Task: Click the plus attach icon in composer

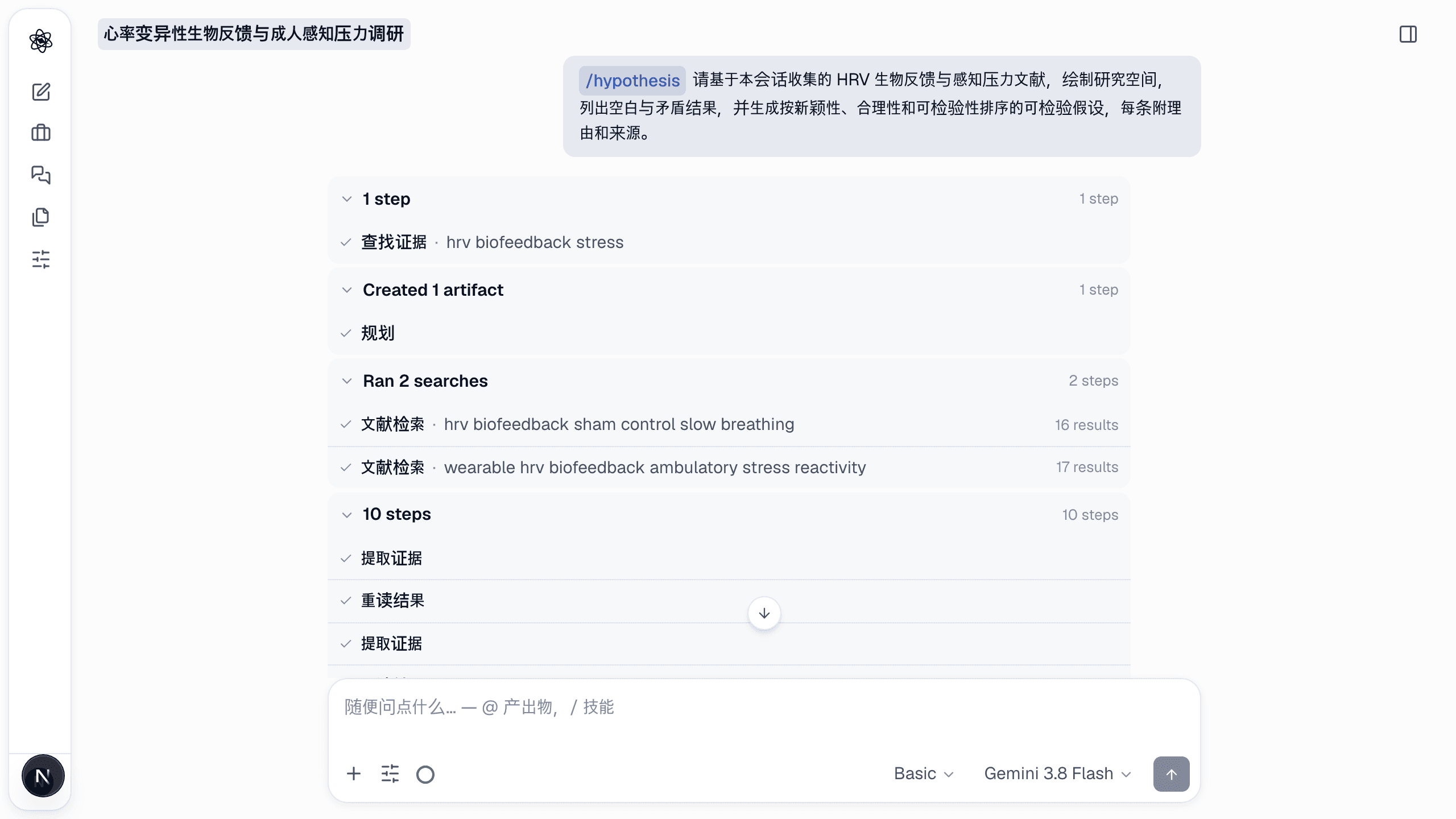Action: point(354,773)
